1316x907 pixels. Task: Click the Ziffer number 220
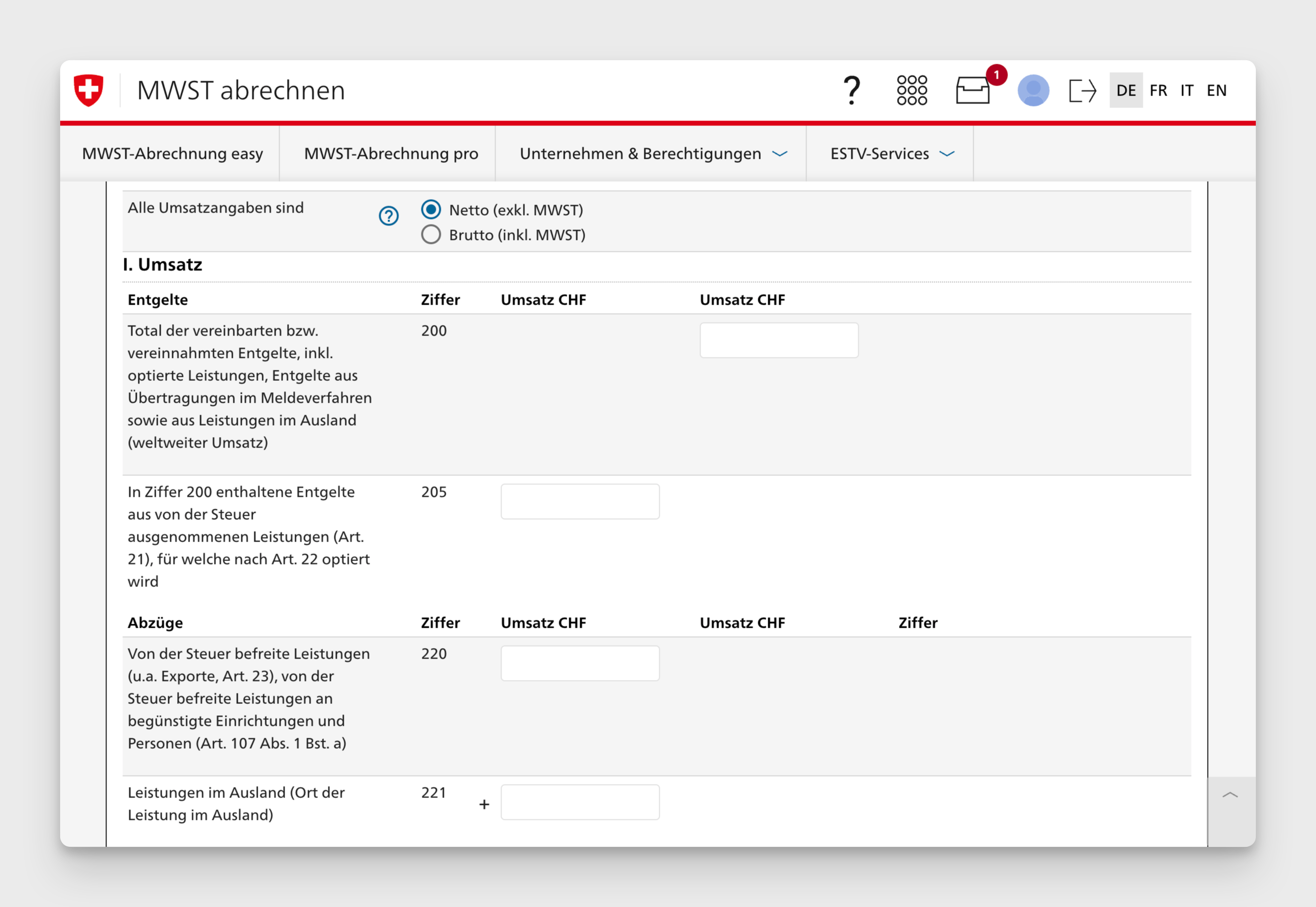(x=434, y=654)
